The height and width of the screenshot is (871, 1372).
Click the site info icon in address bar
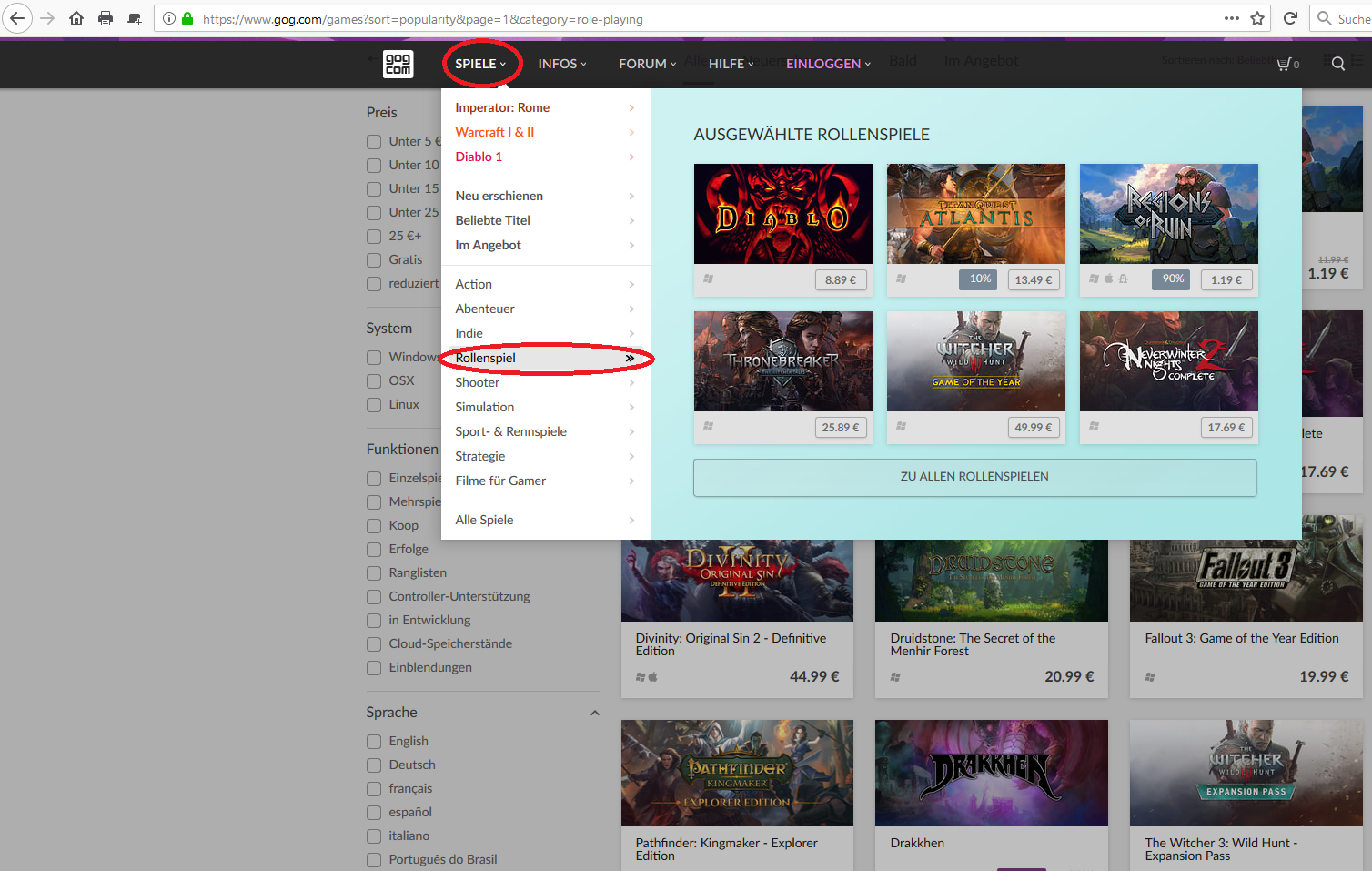pyautogui.click(x=169, y=18)
